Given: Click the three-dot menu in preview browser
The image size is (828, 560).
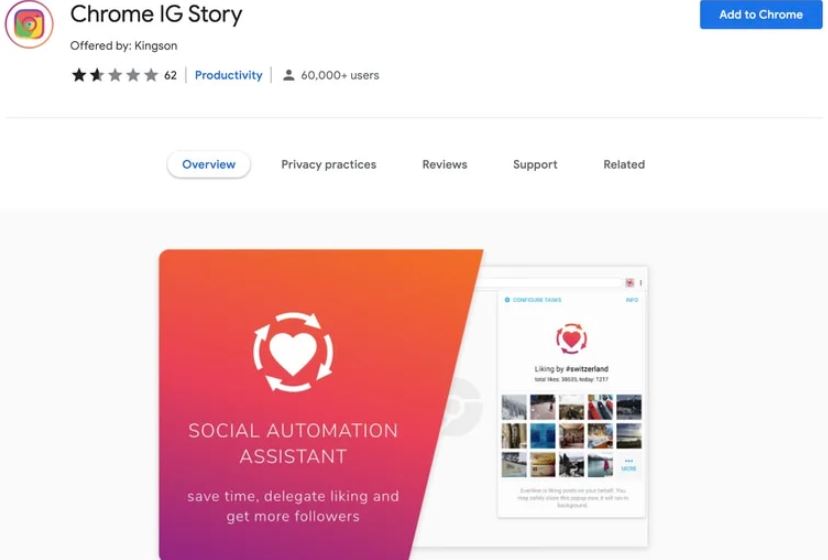Looking at the screenshot, I should pos(641,283).
